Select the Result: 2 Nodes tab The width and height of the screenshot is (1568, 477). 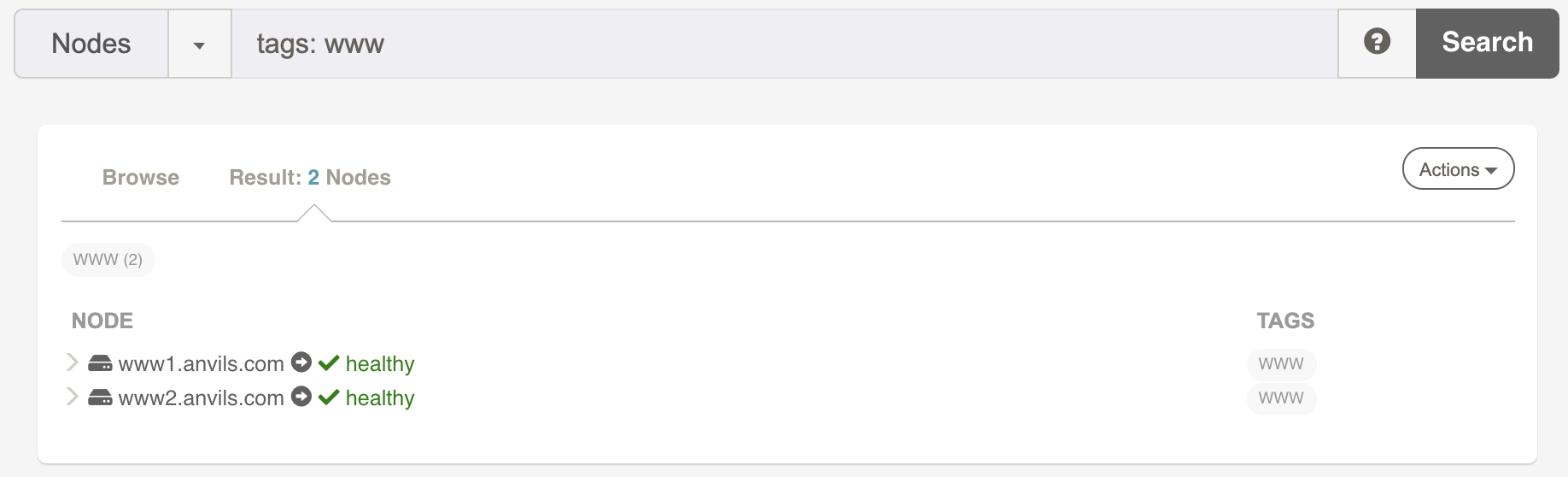(310, 177)
